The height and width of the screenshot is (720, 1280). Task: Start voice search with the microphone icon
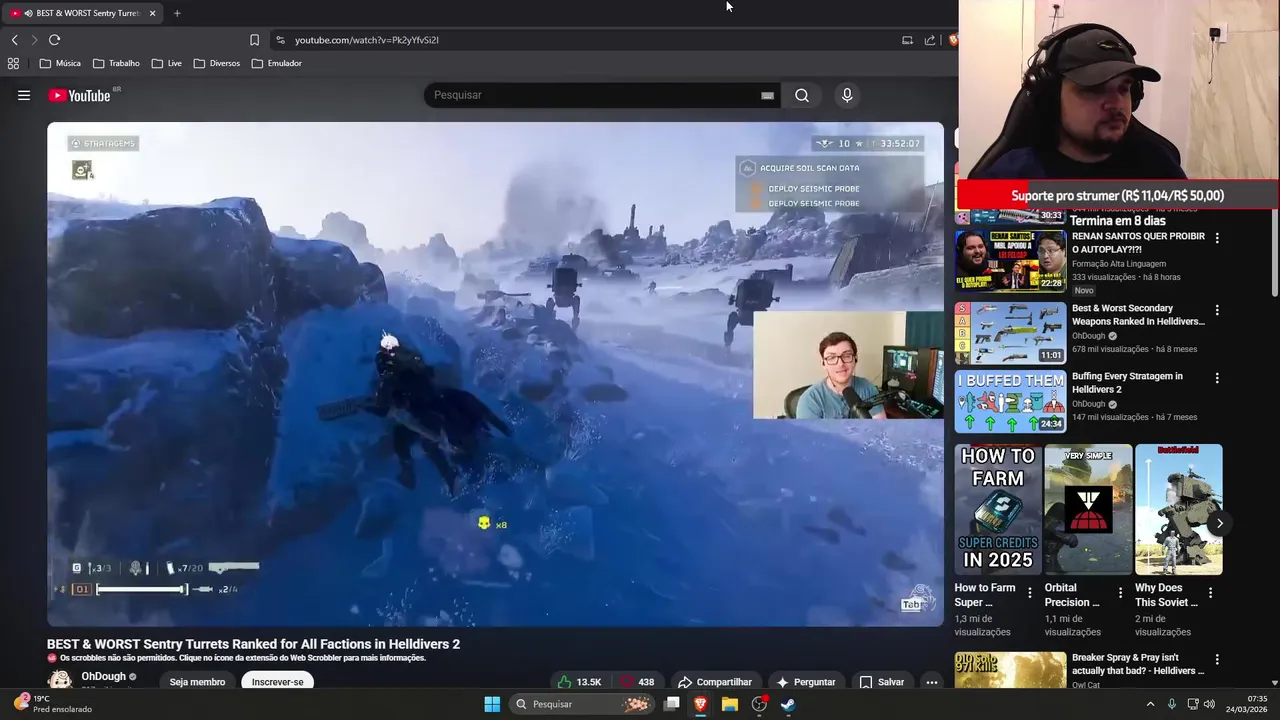pyautogui.click(x=847, y=95)
